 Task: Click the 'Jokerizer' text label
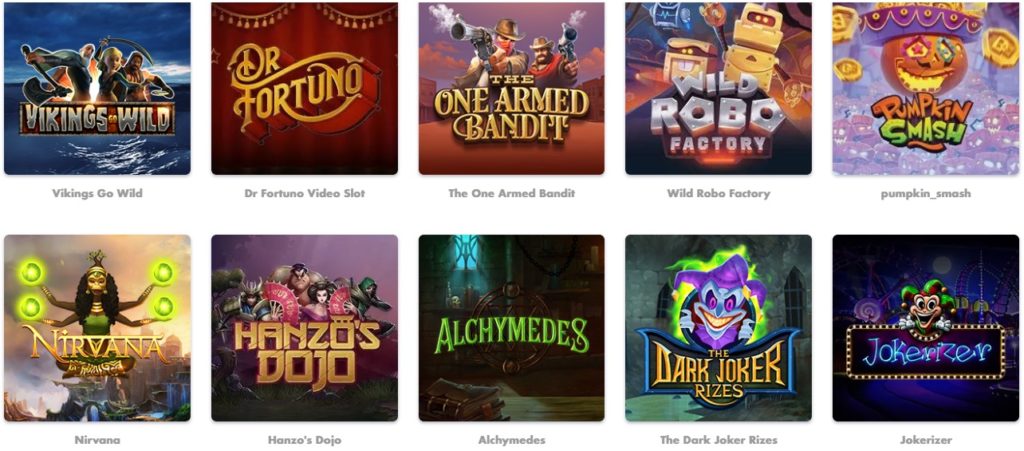click(x=925, y=440)
